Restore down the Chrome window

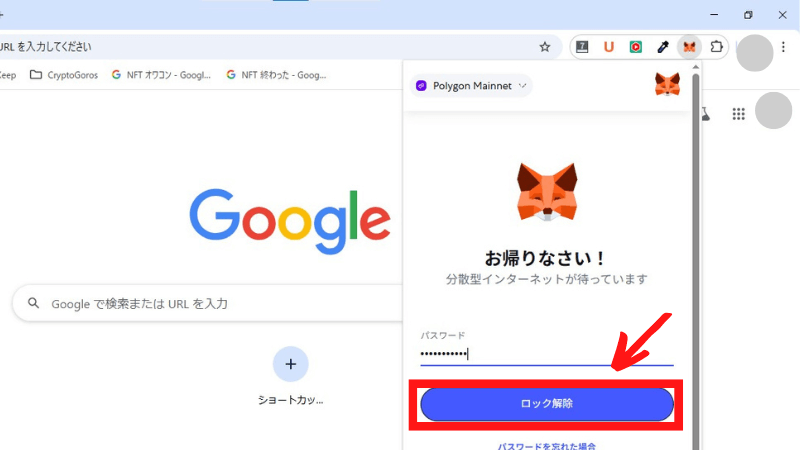748,15
